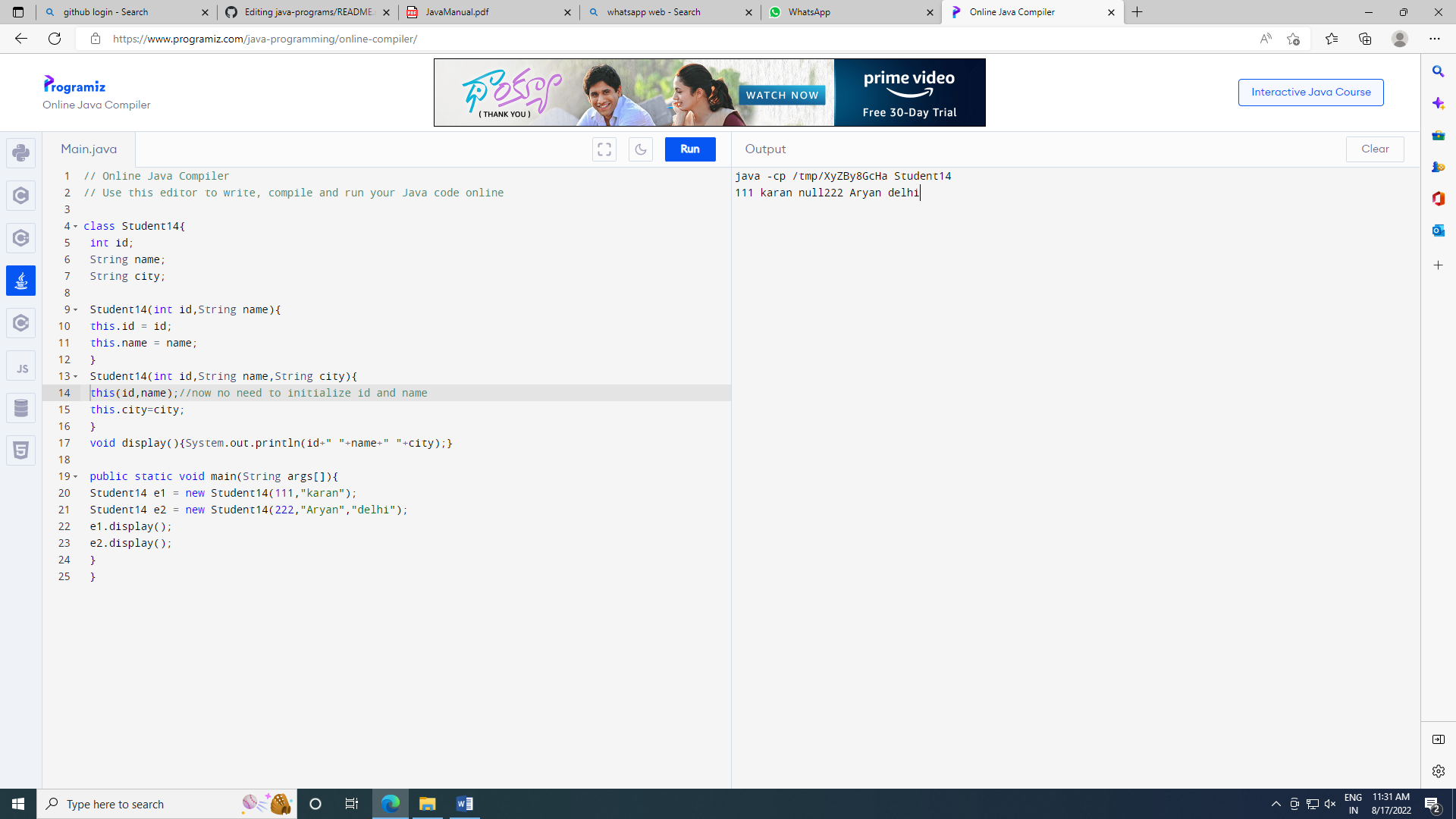Open read aloud option in address bar

(x=1266, y=39)
